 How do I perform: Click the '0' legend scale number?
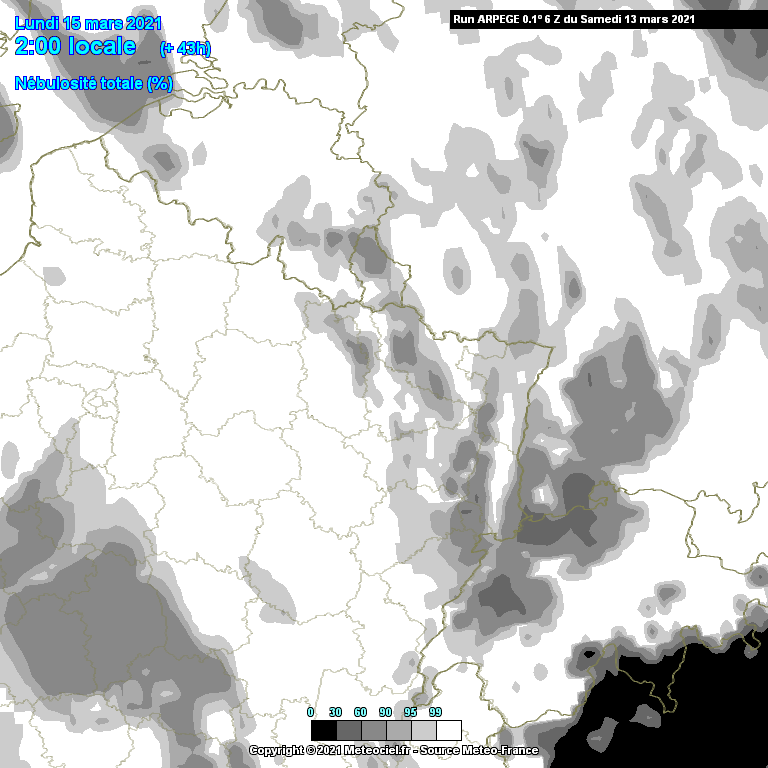point(311,712)
